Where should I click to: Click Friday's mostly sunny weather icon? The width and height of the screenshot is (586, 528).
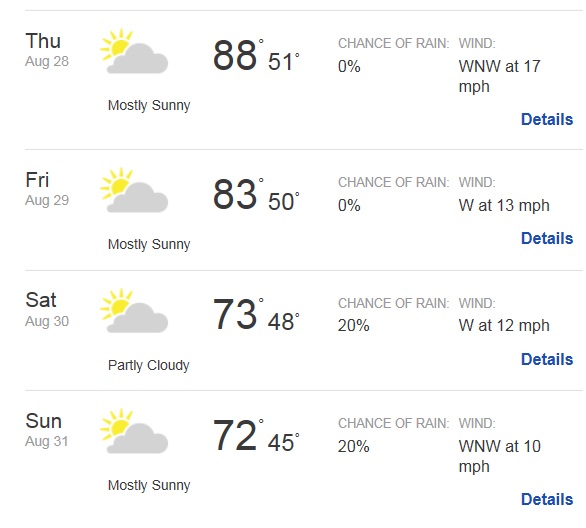coord(134,190)
